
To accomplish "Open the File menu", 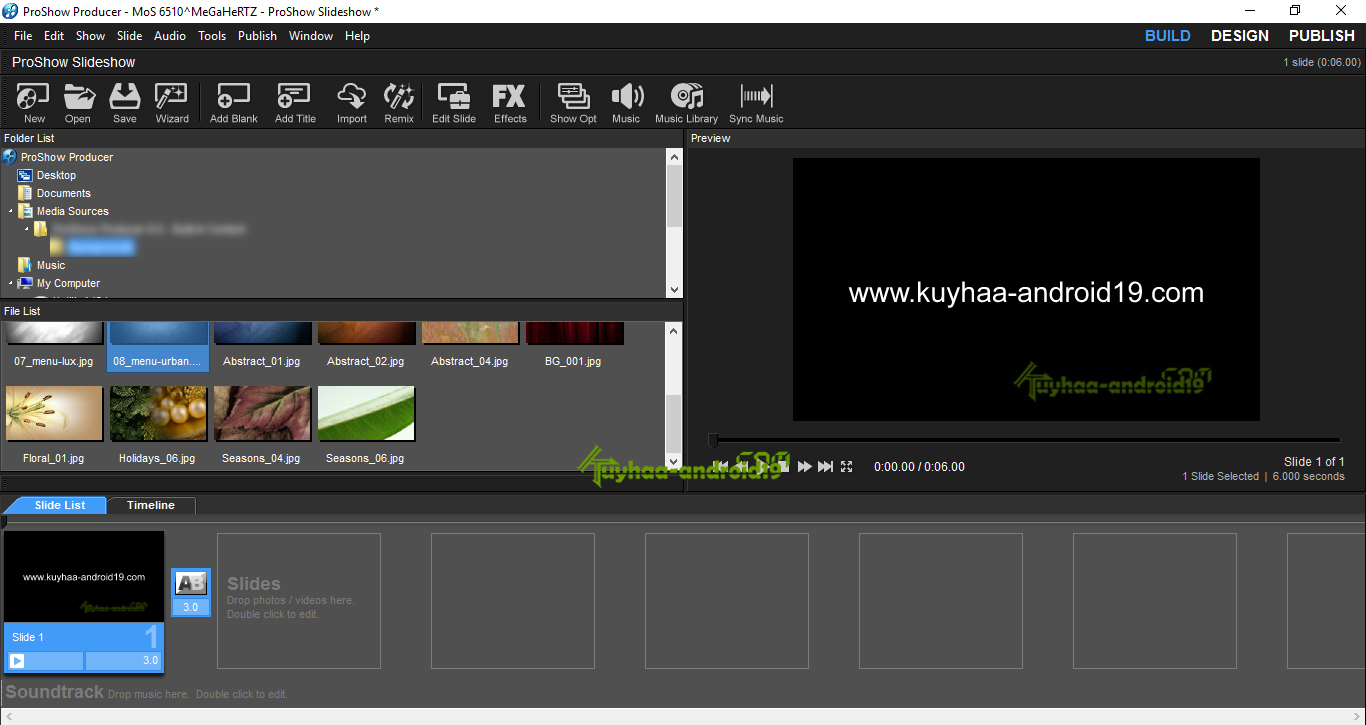I will pos(23,36).
